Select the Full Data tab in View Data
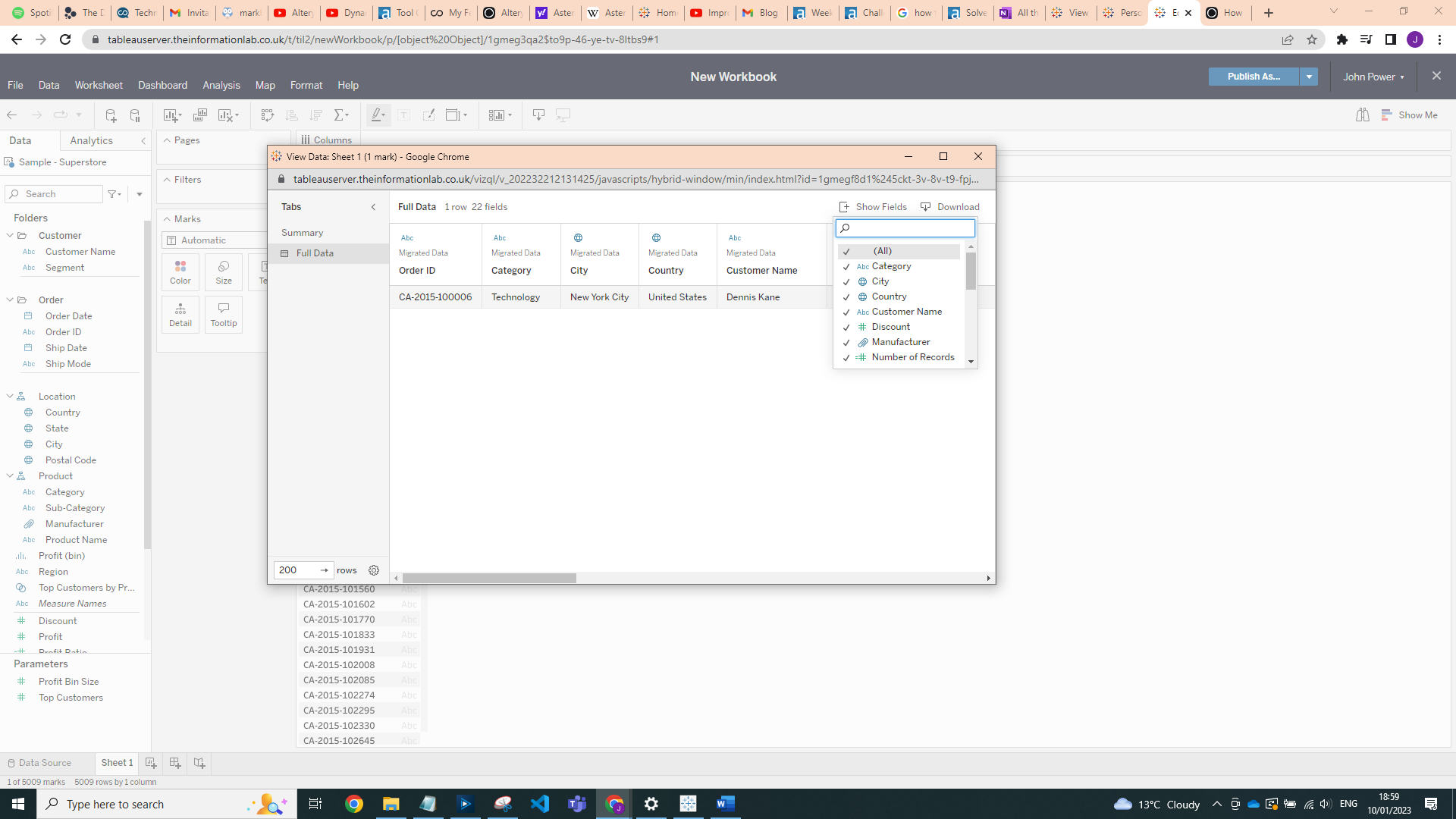This screenshot has height=819, width=1456. (328, 253)
